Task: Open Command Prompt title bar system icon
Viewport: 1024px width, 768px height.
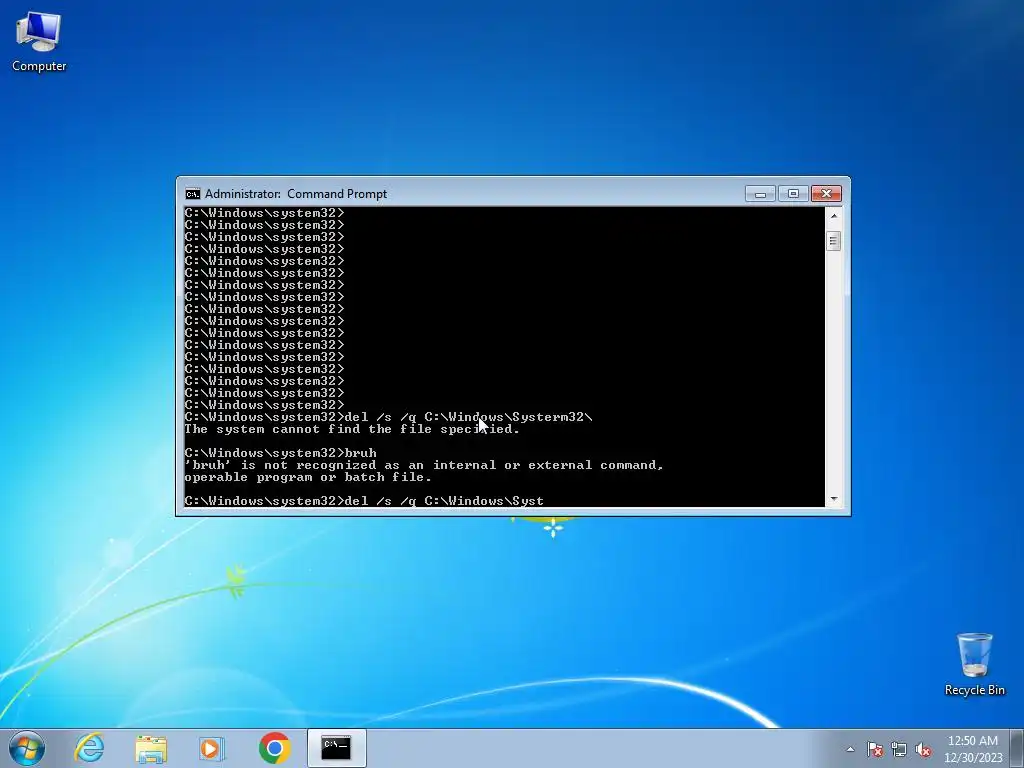Action: pyautogui.click(x=193, y=194)
